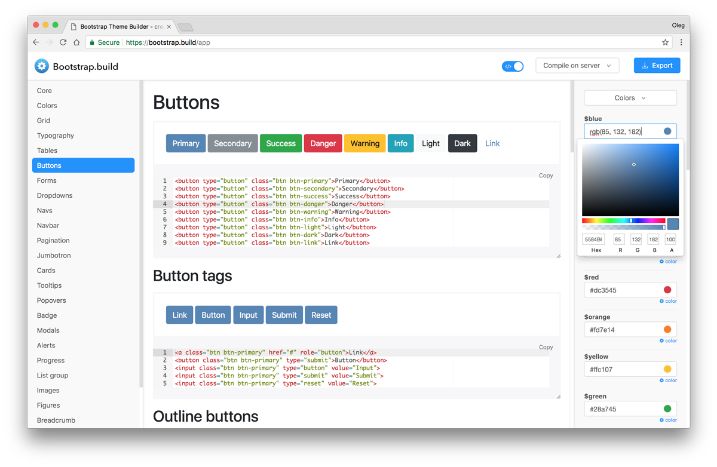717x467 pixels.
Task: Open the Chrome three-dot menu
Action: pos(681,42)
